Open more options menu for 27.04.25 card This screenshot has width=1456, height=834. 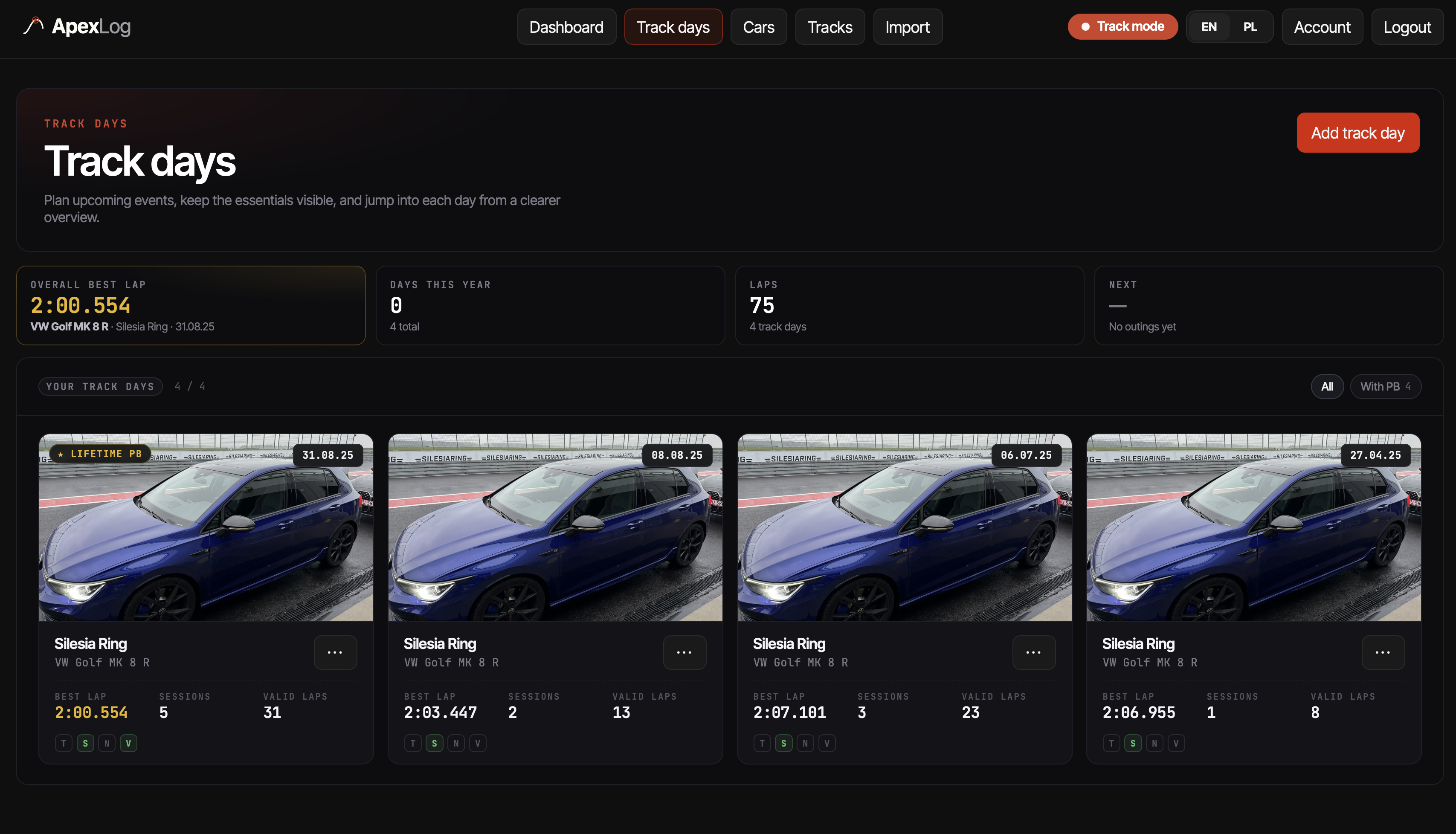point(1383,652)
